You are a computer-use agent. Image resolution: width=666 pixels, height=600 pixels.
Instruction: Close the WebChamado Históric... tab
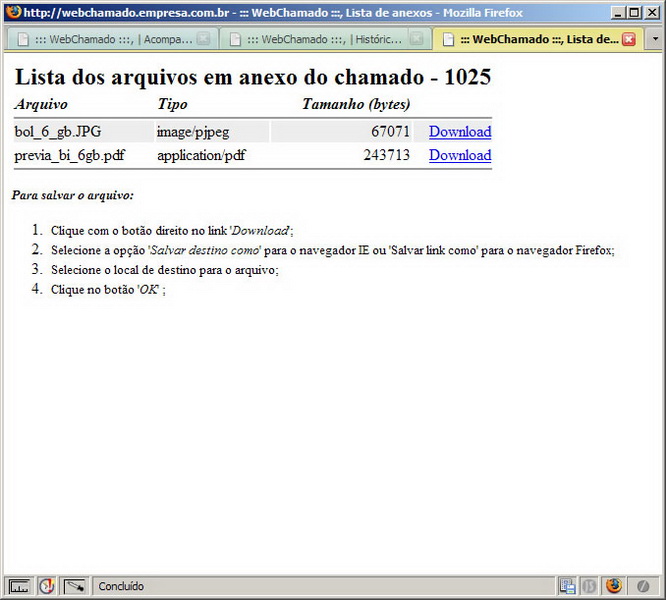pos(416,39)
